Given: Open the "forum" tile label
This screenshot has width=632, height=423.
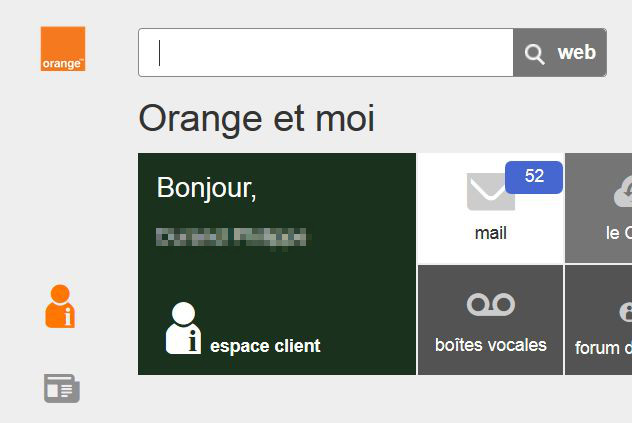Looking at the screenshot, I should point(603,348).
